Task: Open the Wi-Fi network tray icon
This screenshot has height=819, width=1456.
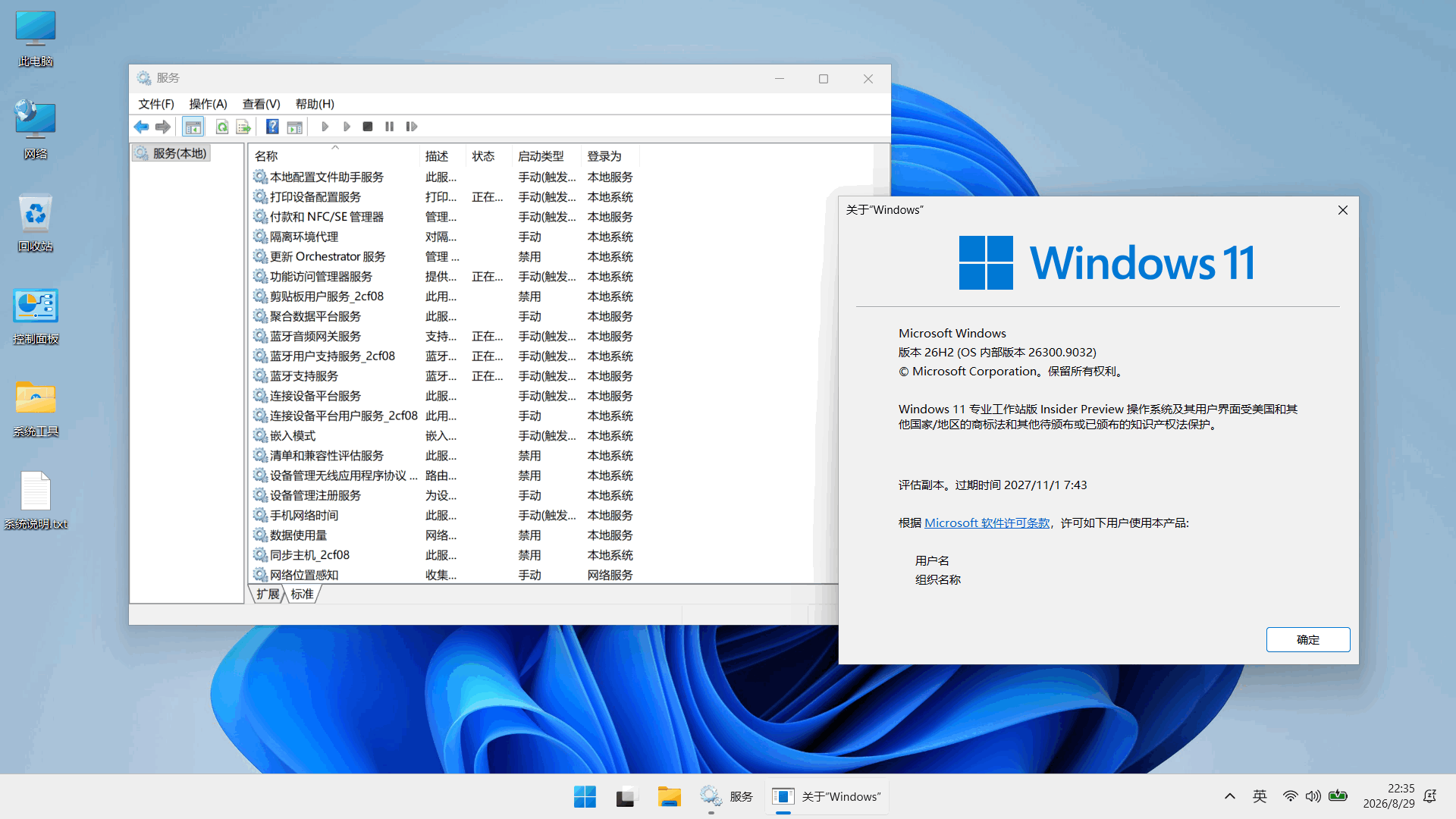Action: [1290, 796]
